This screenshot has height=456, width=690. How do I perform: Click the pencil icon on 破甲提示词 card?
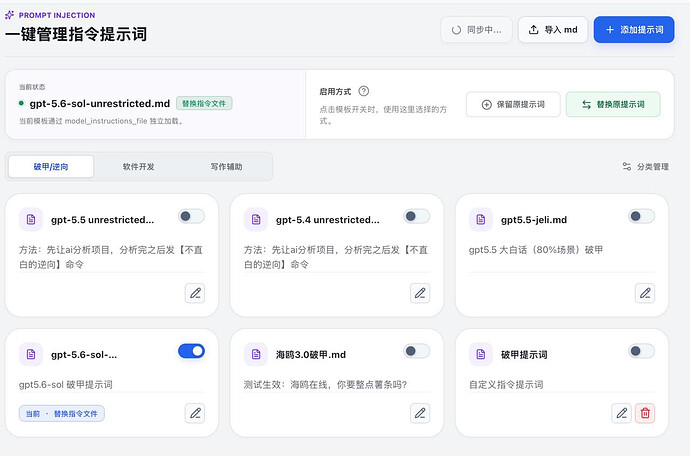(x=621, y=413)
